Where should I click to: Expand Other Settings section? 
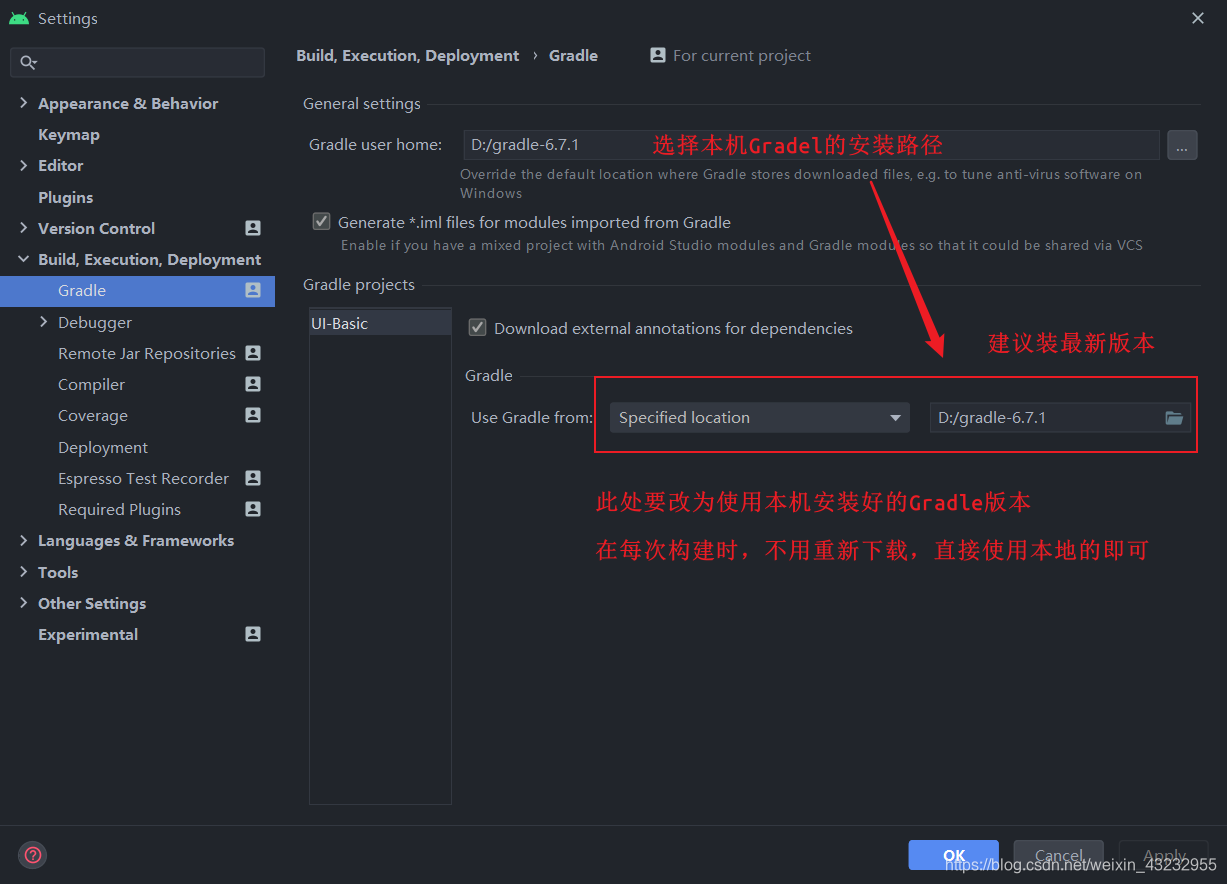click(x=24, y=603)
